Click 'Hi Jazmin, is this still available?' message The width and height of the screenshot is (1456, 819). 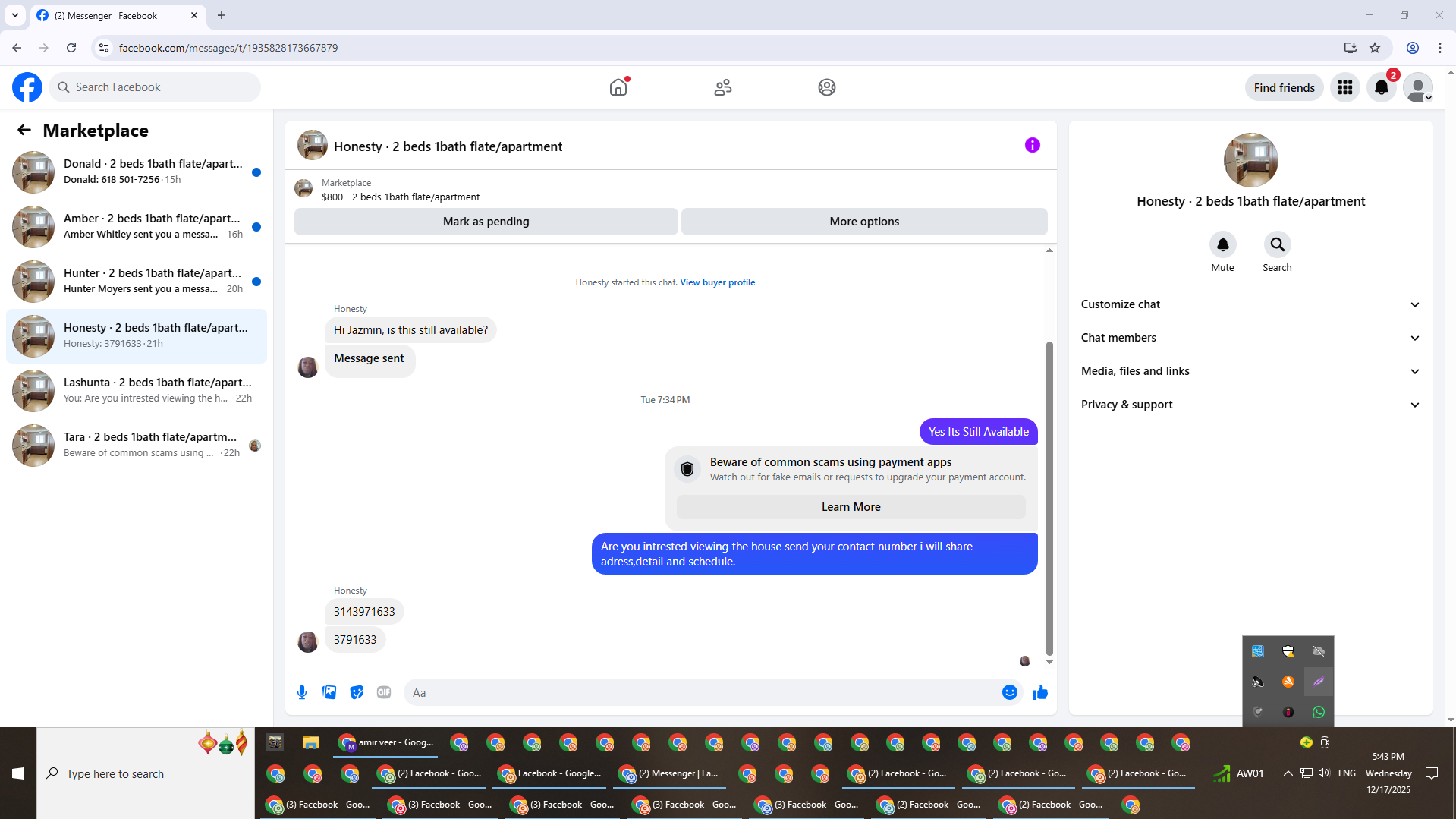tap(410, 330)
